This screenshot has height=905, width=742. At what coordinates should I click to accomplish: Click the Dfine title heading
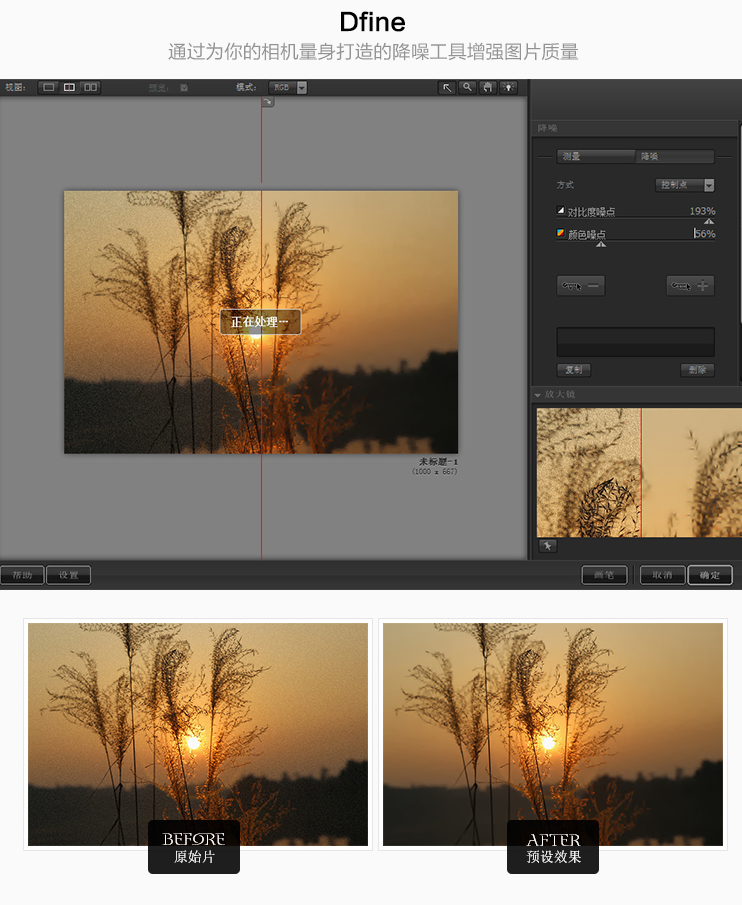tap(372, 22)
